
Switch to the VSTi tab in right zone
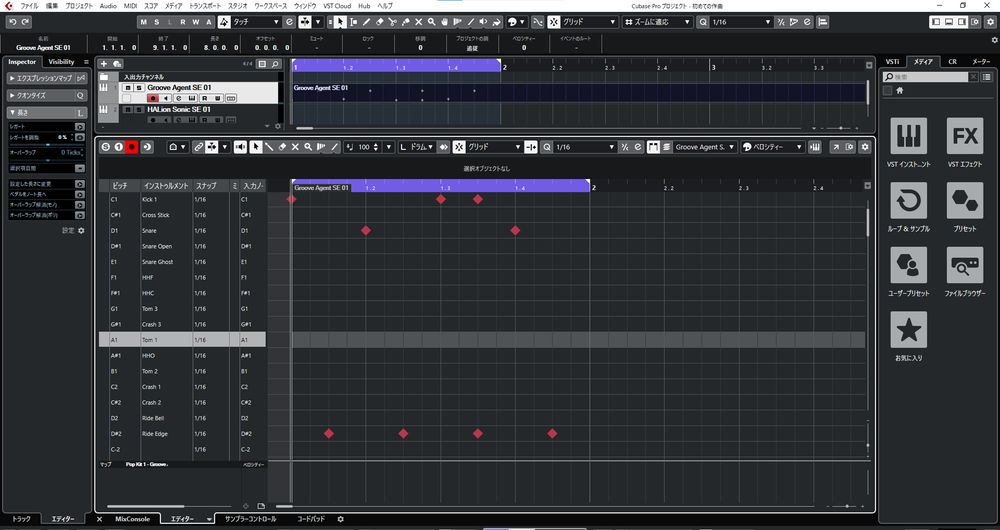[892, 62]
